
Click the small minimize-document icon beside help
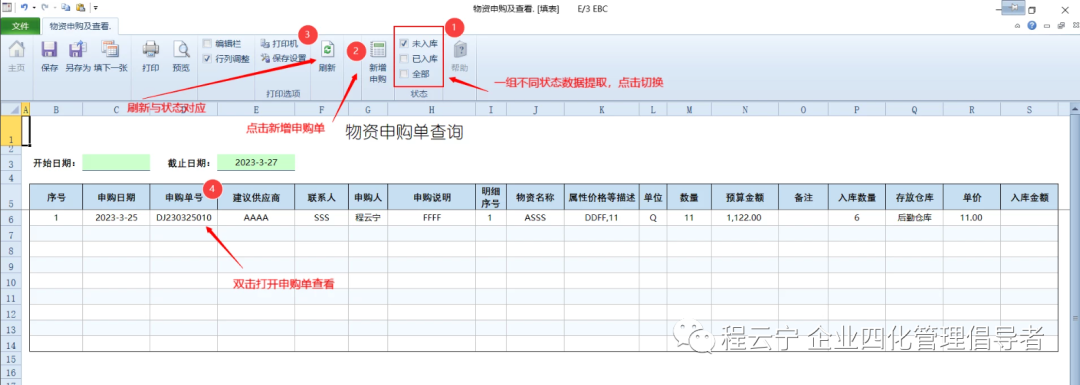click(1047, 25)
